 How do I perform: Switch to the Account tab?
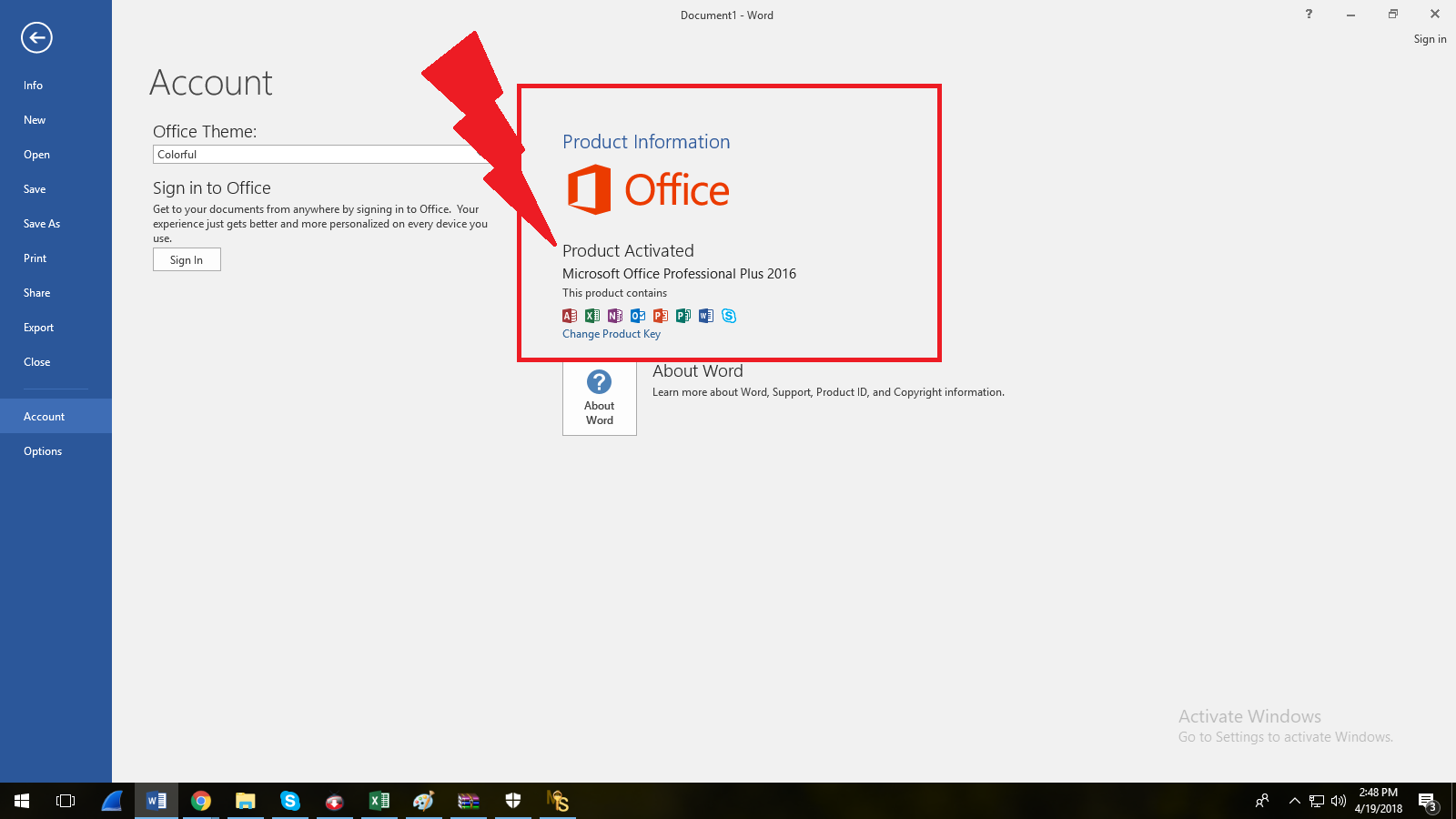point(56,416)
